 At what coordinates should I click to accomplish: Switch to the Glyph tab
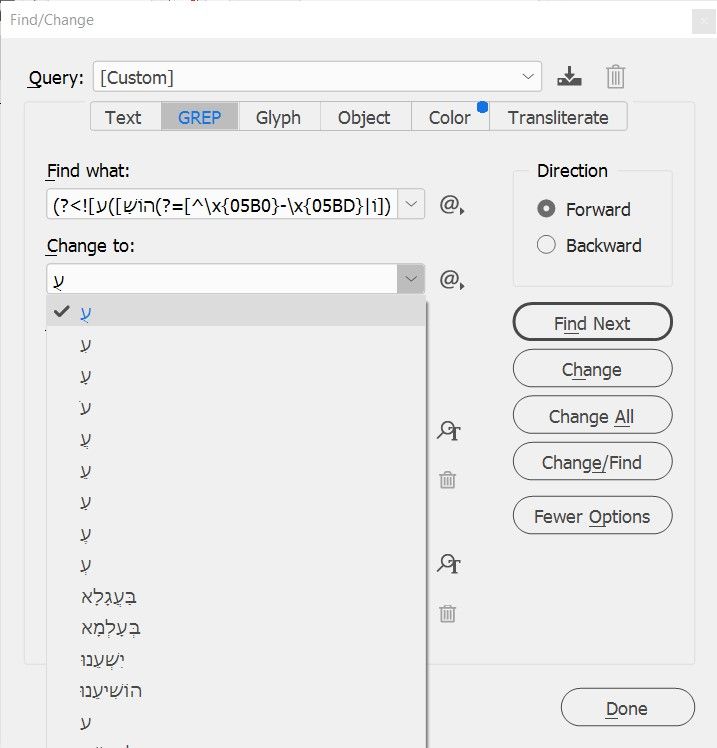tap(278, 117)
